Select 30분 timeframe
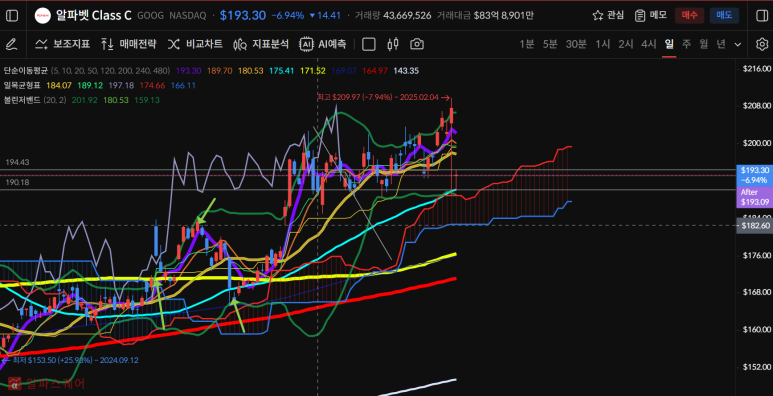 point(576,45)
